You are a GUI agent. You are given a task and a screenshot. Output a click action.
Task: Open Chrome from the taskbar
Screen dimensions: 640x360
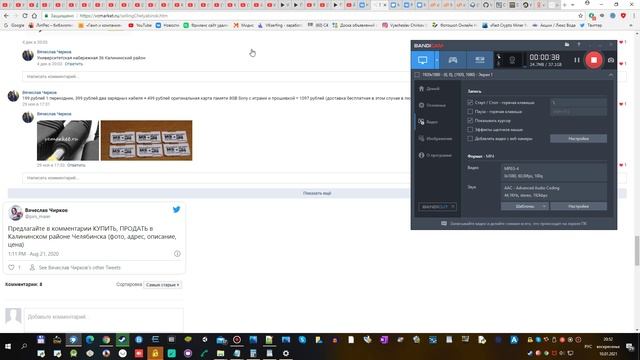(106, 340)
